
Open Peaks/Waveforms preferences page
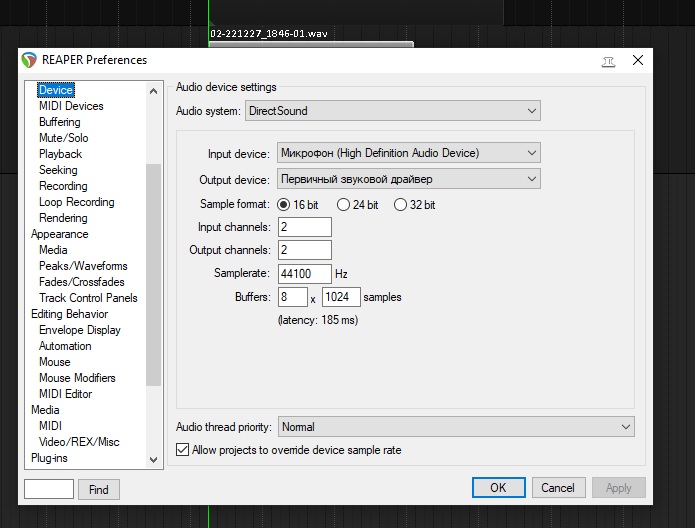[83, 266]
